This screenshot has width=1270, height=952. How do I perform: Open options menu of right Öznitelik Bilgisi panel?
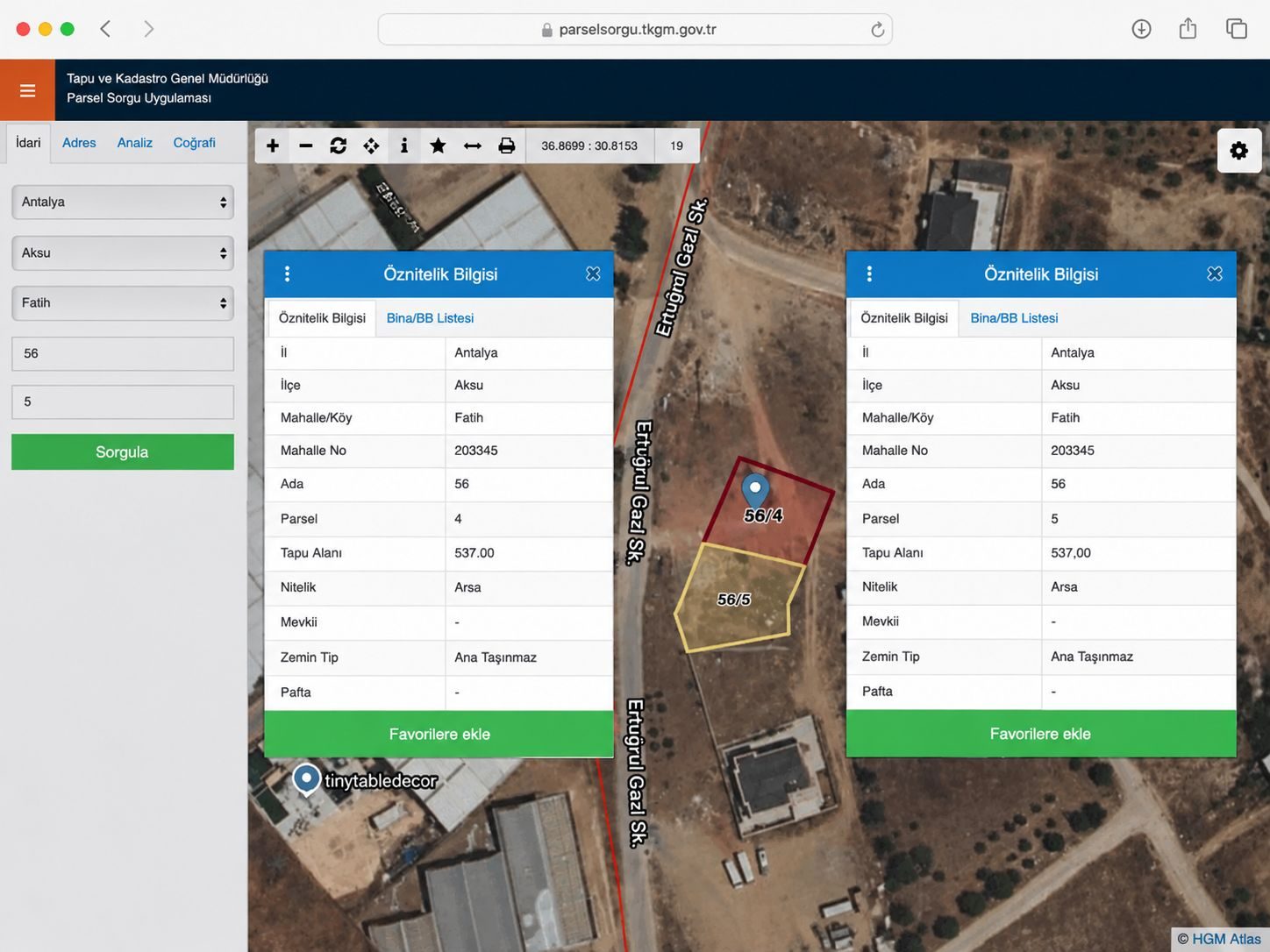pyautogui.click(x=869, y=274)
